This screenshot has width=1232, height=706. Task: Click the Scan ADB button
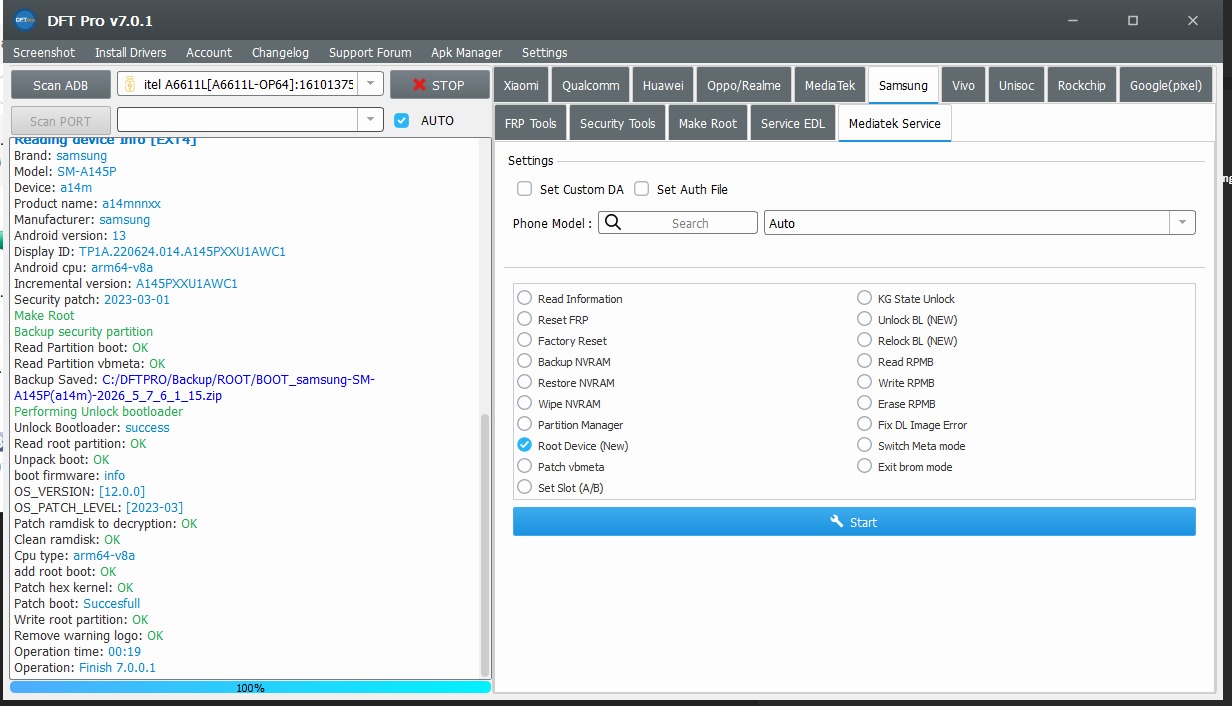tap(61, 85)
